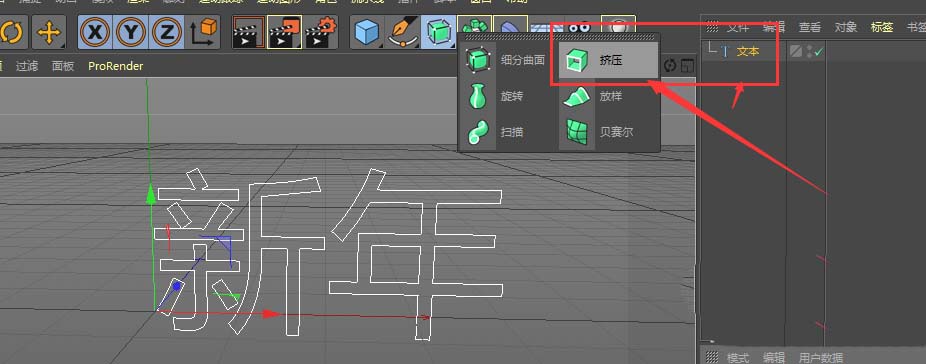
Task: Choose the Spline Pen tool
Action: pyautogui.click(x=402, y=32)
